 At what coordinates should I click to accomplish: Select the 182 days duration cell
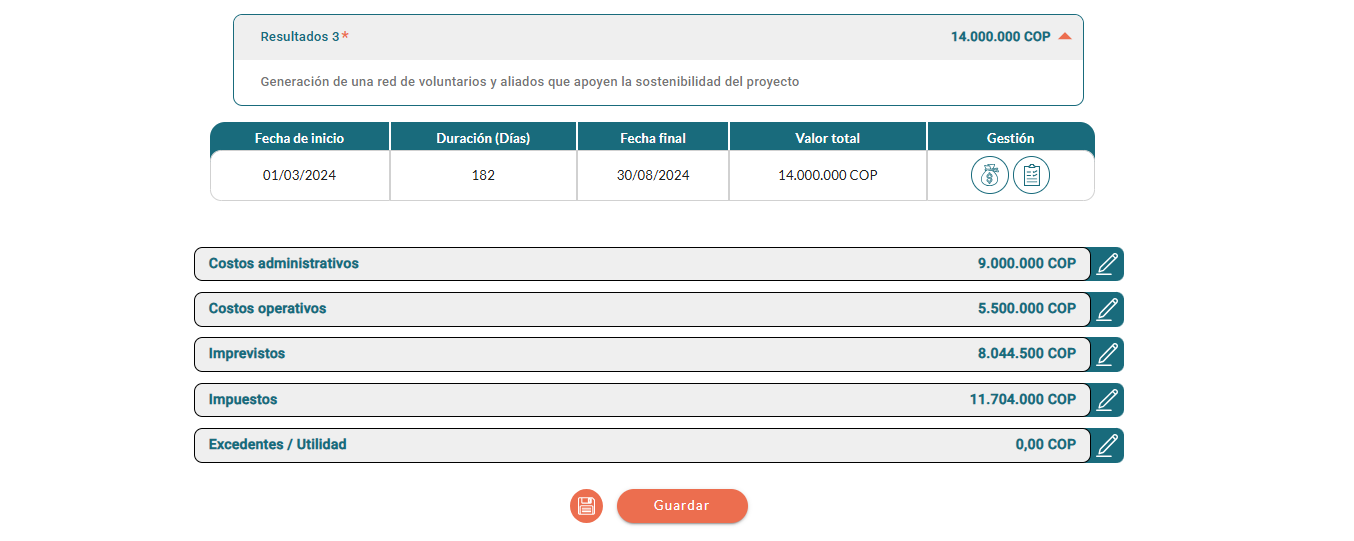483,176
